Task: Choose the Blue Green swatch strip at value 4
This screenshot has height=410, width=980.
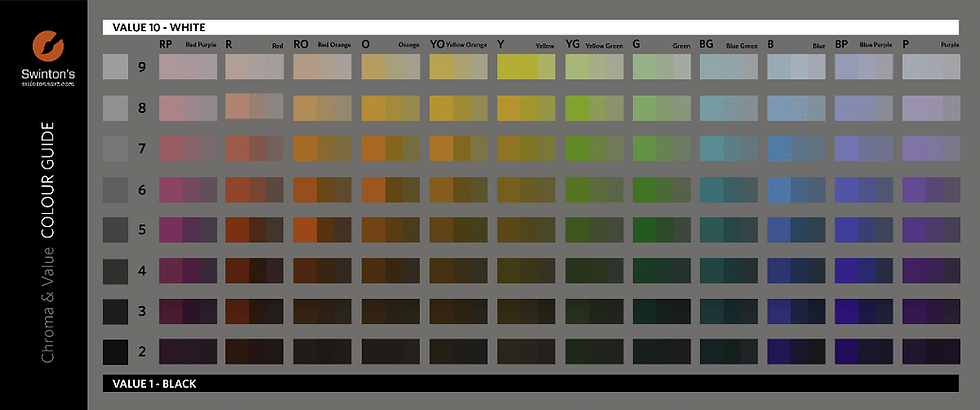Action: tap(729, 271)
